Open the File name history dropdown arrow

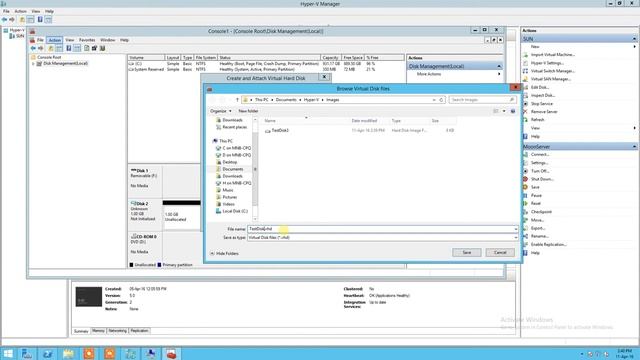(x=516, y=229)
